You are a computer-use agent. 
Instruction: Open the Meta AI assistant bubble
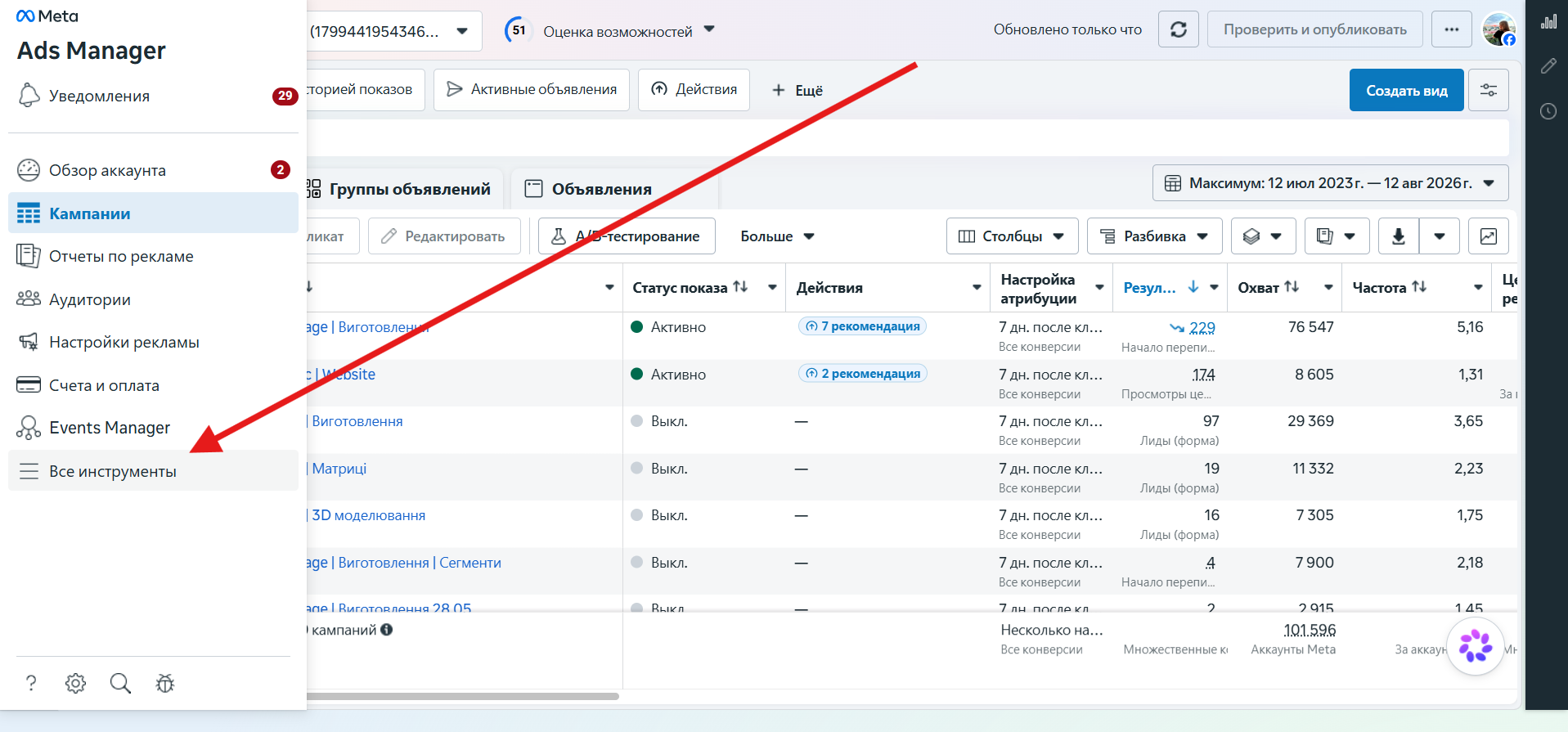(1476, 646)
